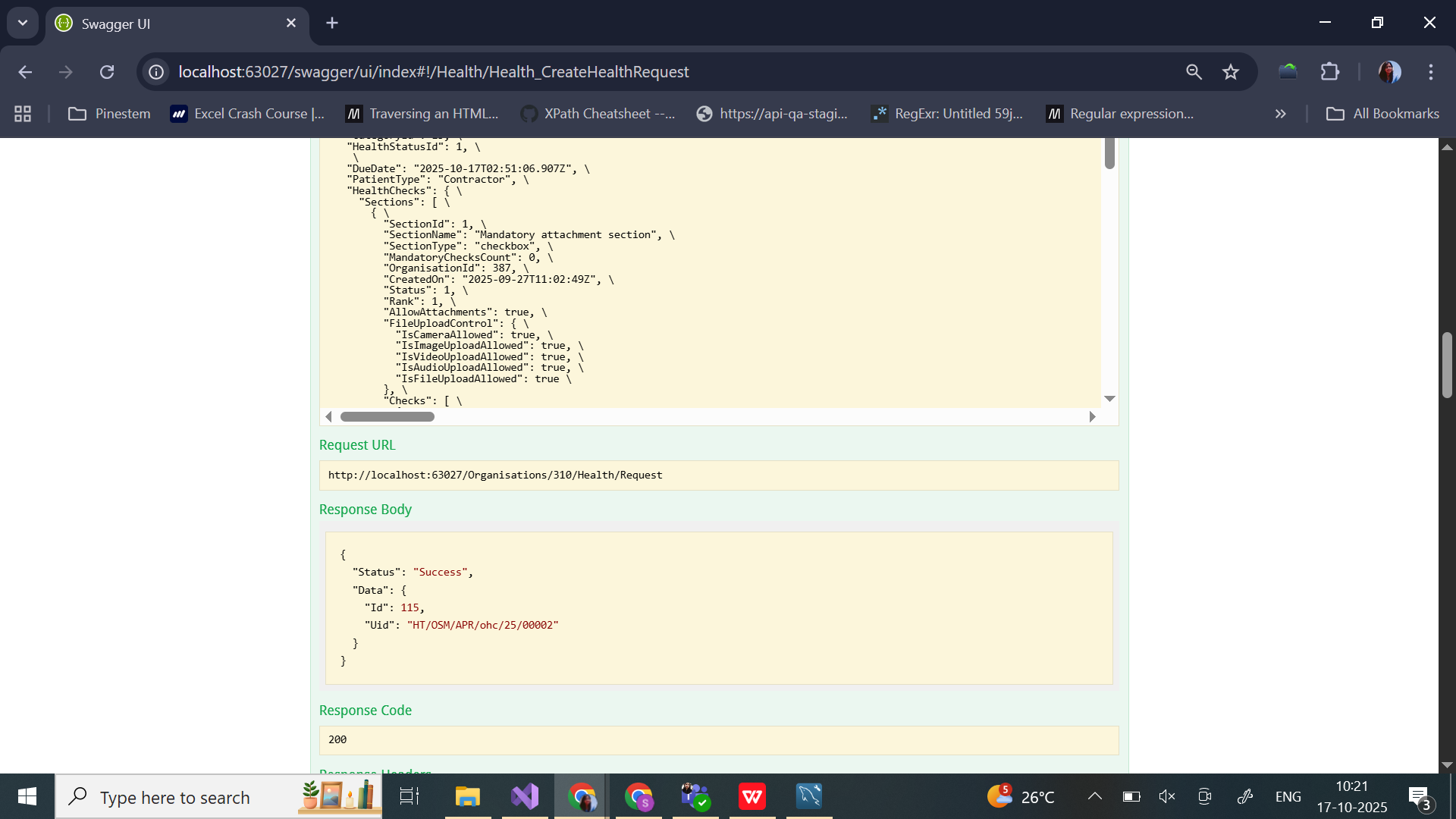
Task: Expand the tab search dropdown
Action: [x=23, y=23]
